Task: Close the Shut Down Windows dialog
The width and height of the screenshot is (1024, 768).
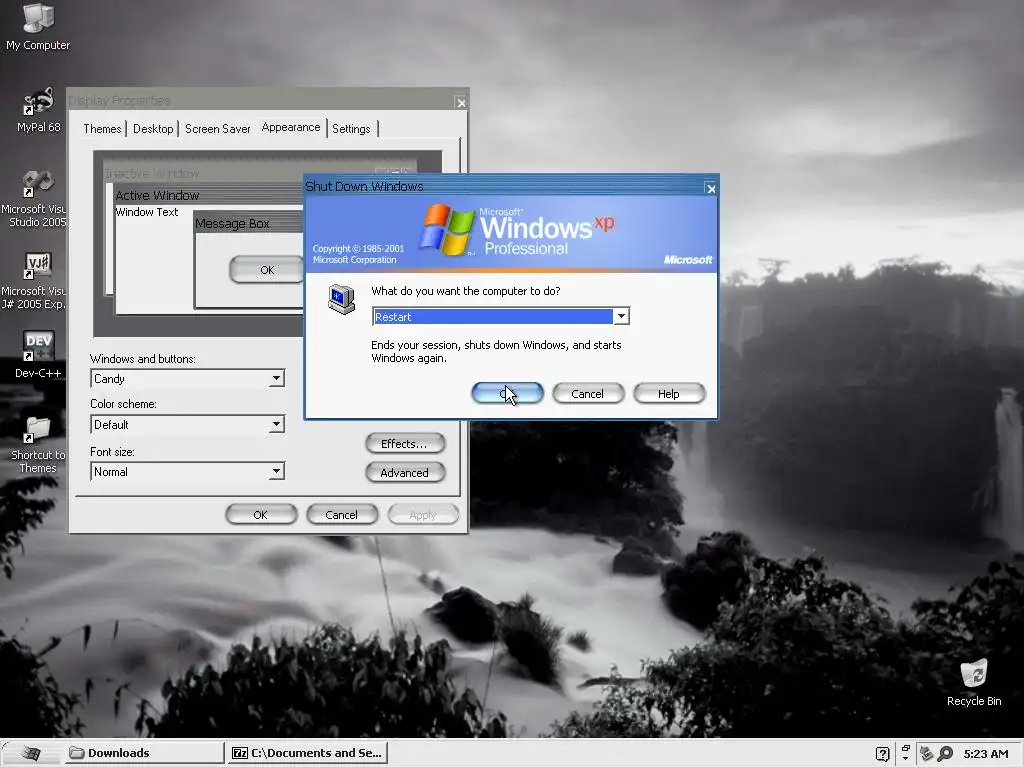Action: pos(711,189)
